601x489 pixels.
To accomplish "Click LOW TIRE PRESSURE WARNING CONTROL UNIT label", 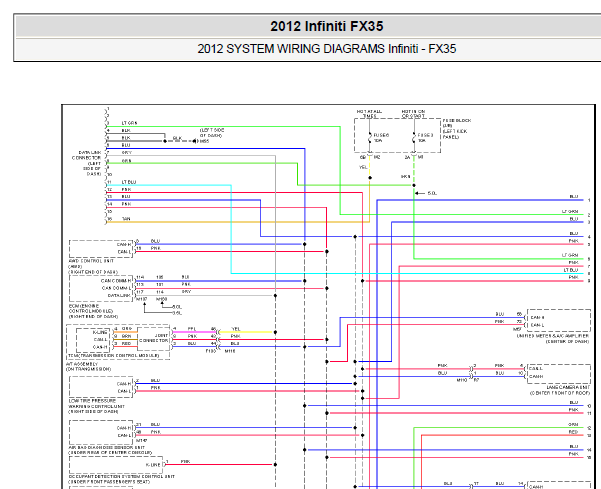I will click(96, 406).
